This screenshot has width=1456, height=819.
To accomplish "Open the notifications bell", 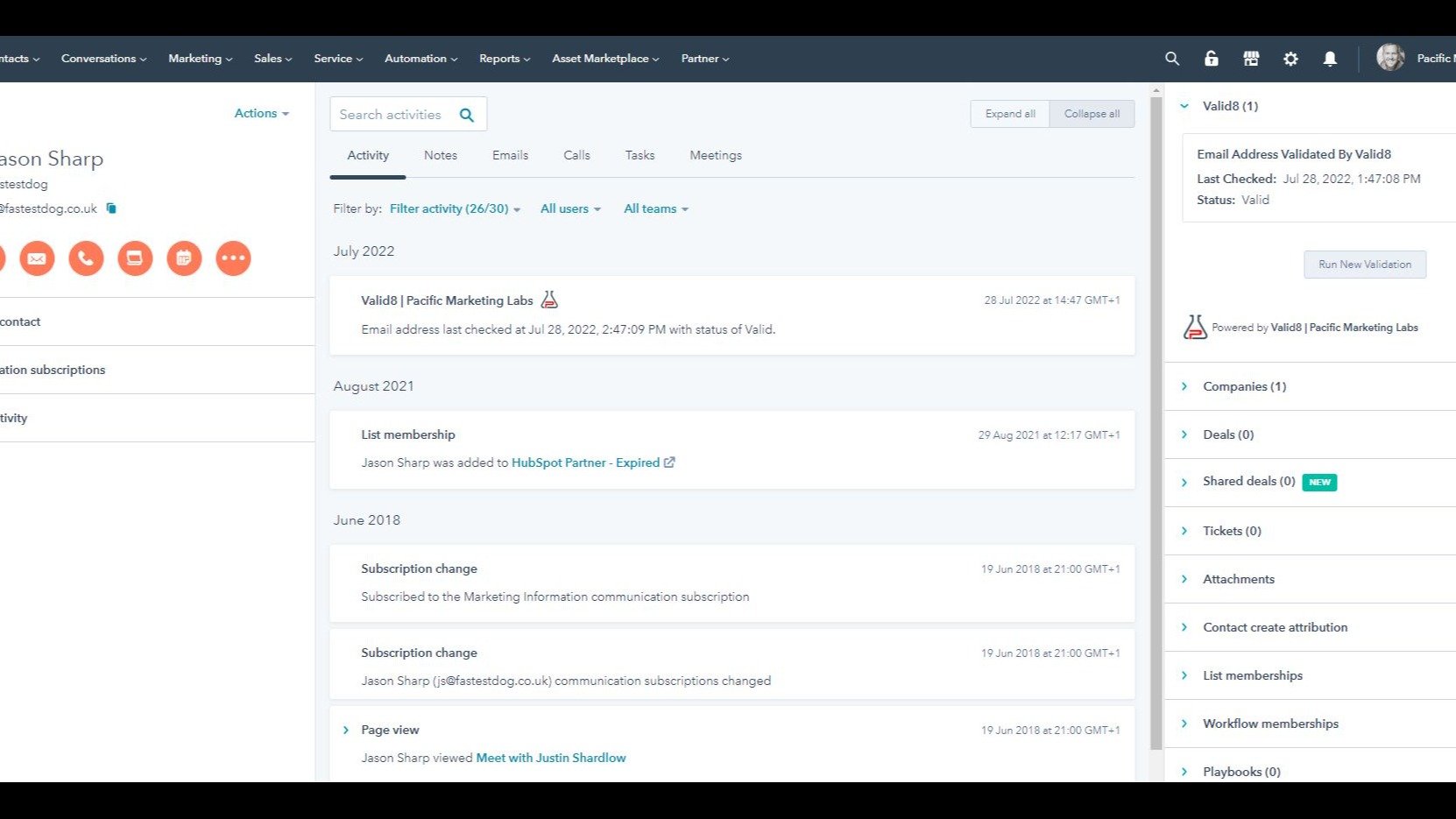I will tap(1330, 59).
